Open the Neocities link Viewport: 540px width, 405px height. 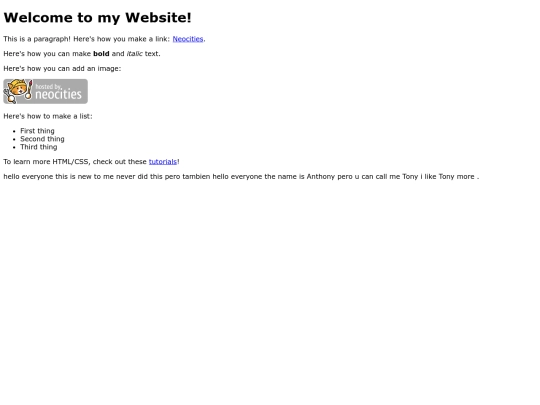(x=188, y=39)
